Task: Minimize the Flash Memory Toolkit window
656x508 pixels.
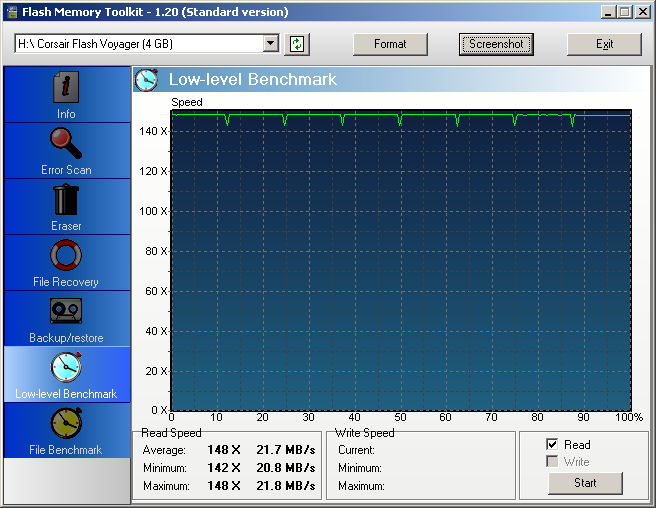Action: coord(608,12)
